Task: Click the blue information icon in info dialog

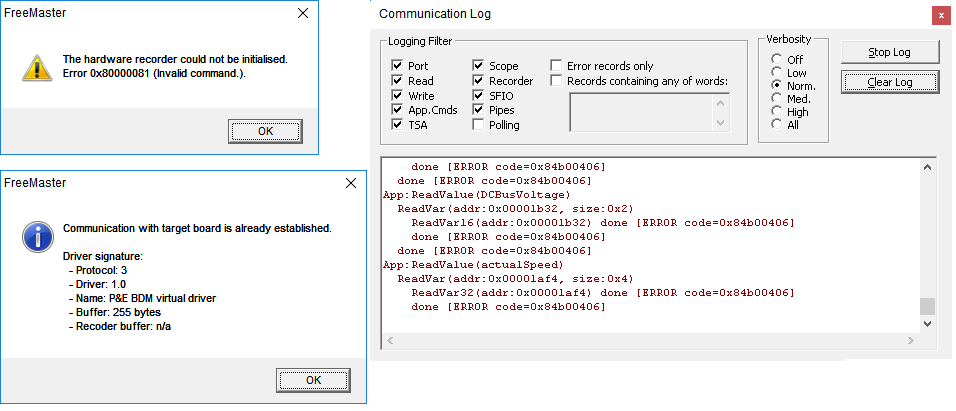Action: [38, 237]
